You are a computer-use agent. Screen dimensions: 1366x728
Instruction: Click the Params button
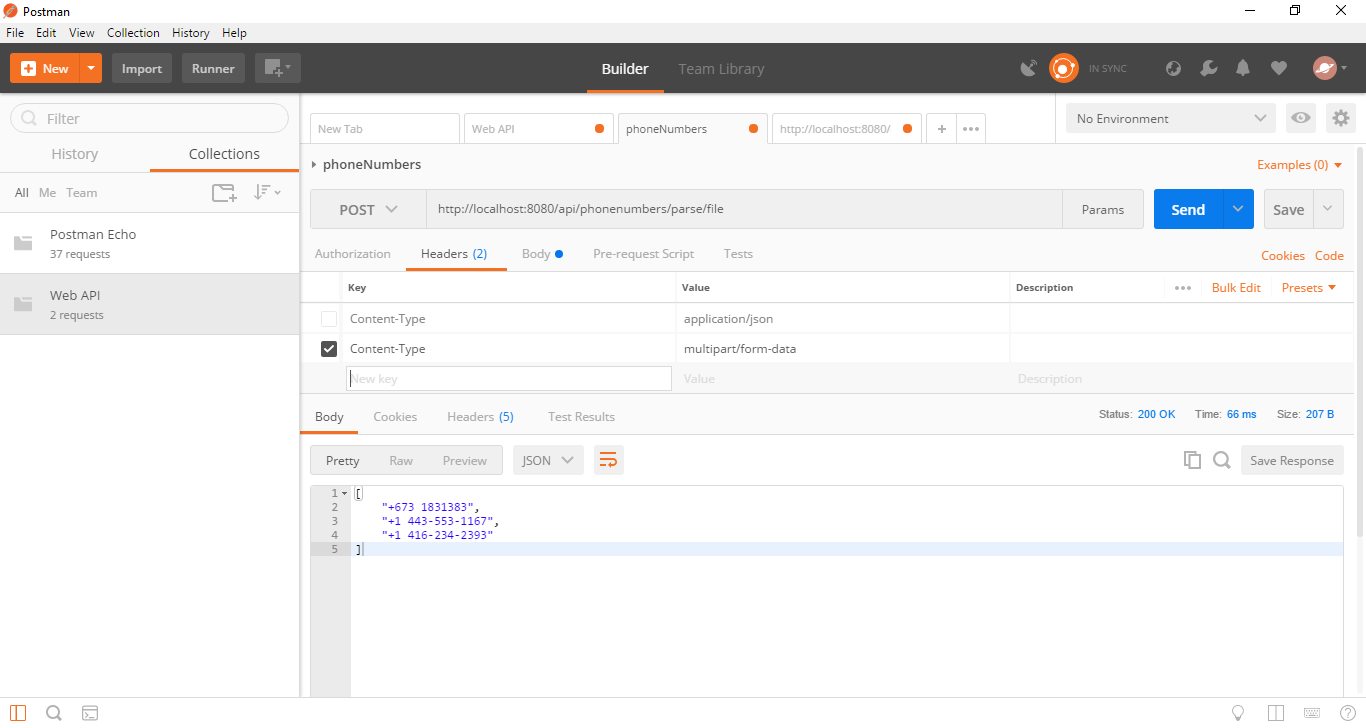click(x=1103, y=209)
